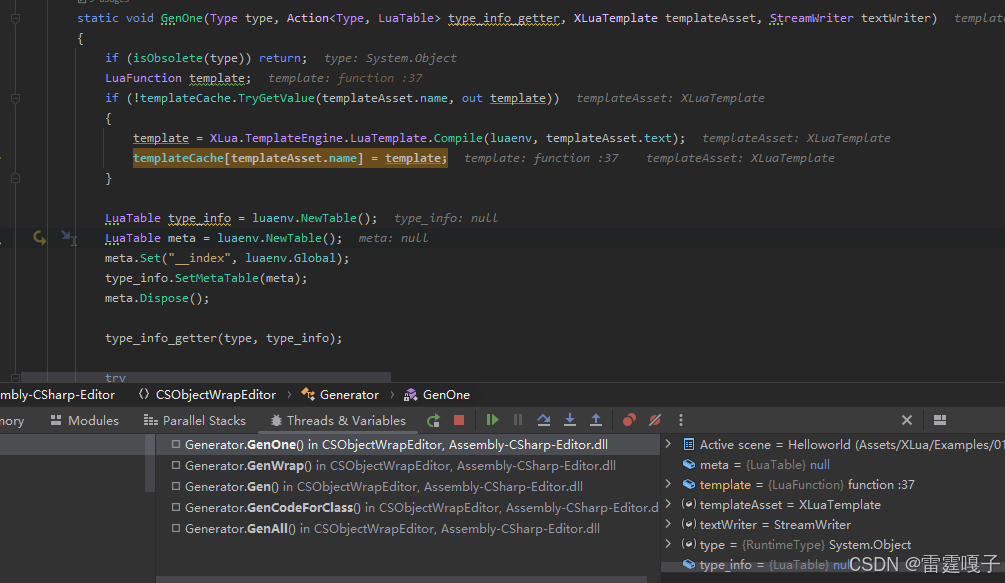
Task: Click the method icon beside GenOne breadcrumb
Action: tap(410, 395)
